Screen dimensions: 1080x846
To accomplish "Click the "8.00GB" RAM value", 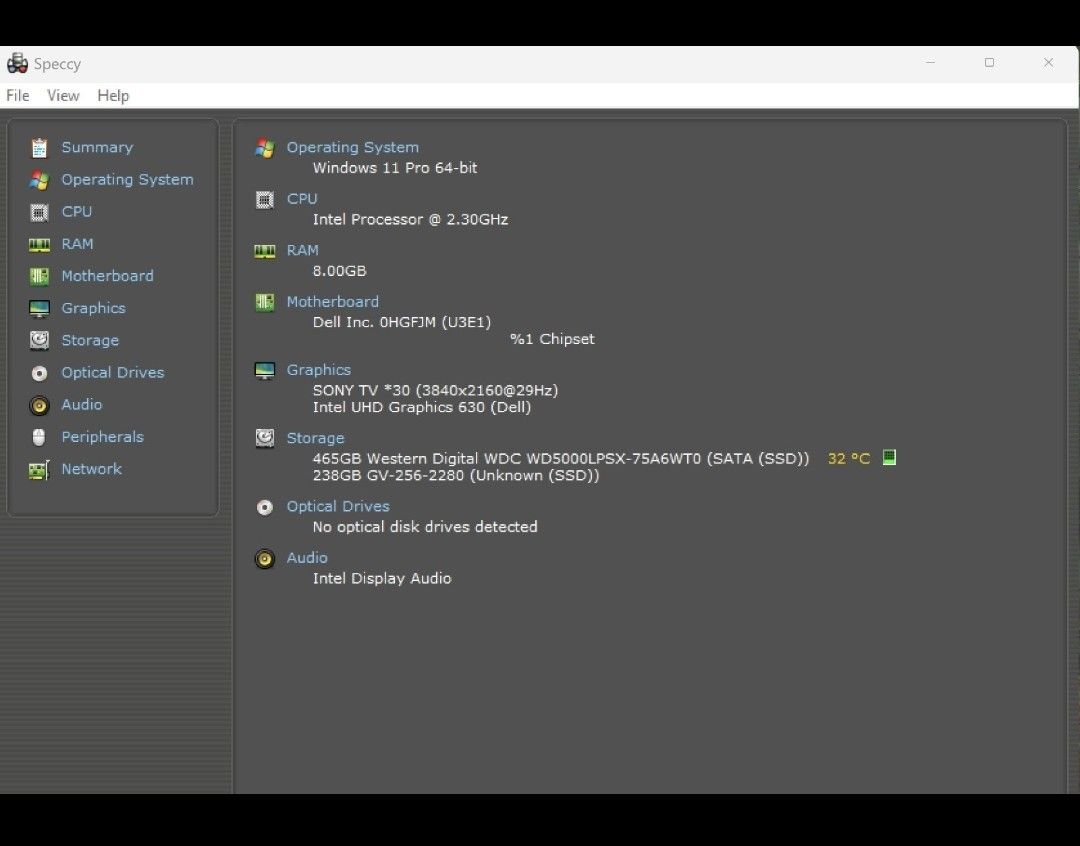I will [340, 271].
